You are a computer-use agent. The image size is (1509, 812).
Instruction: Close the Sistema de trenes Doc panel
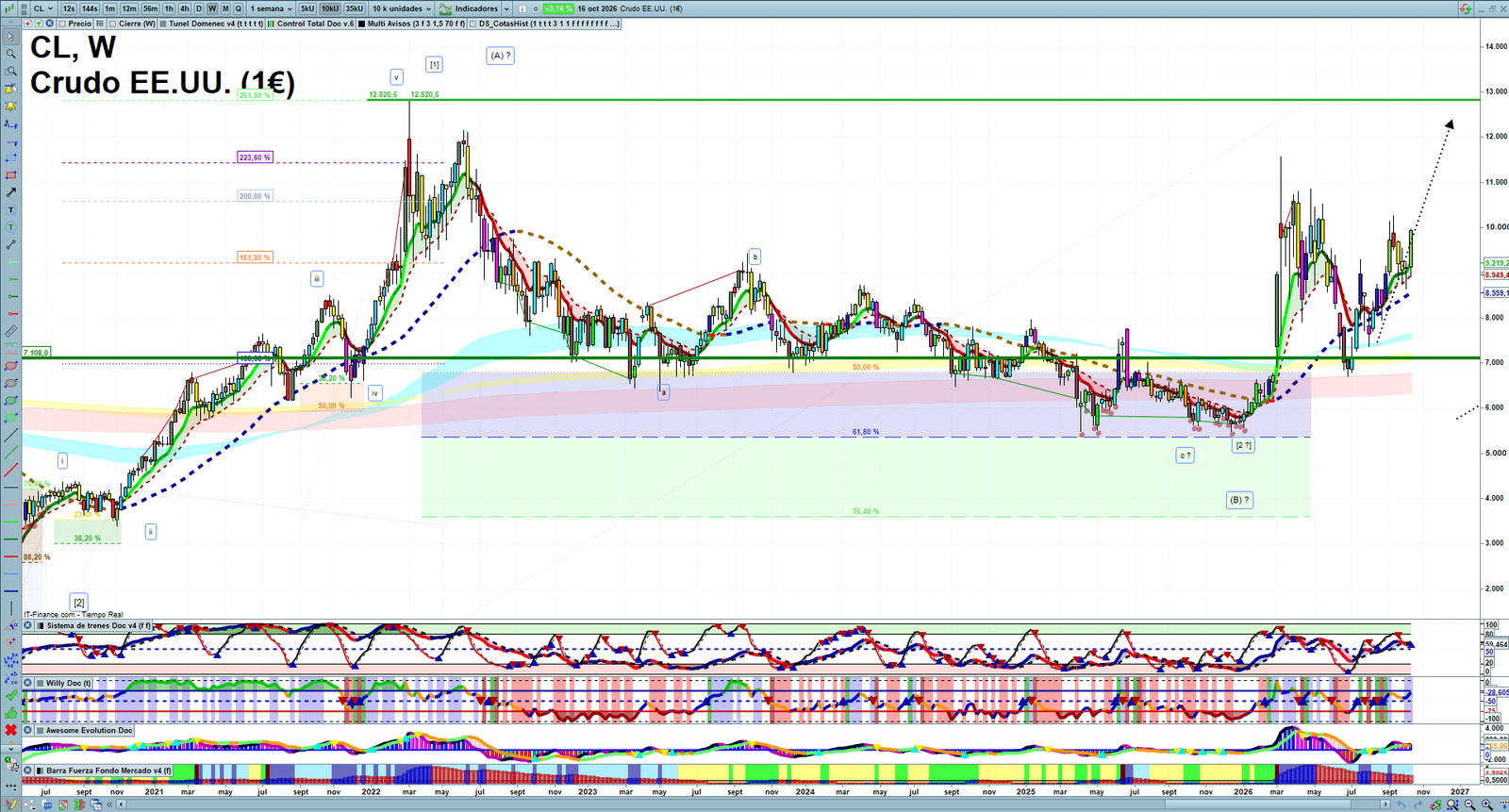[x=28, y=625]
